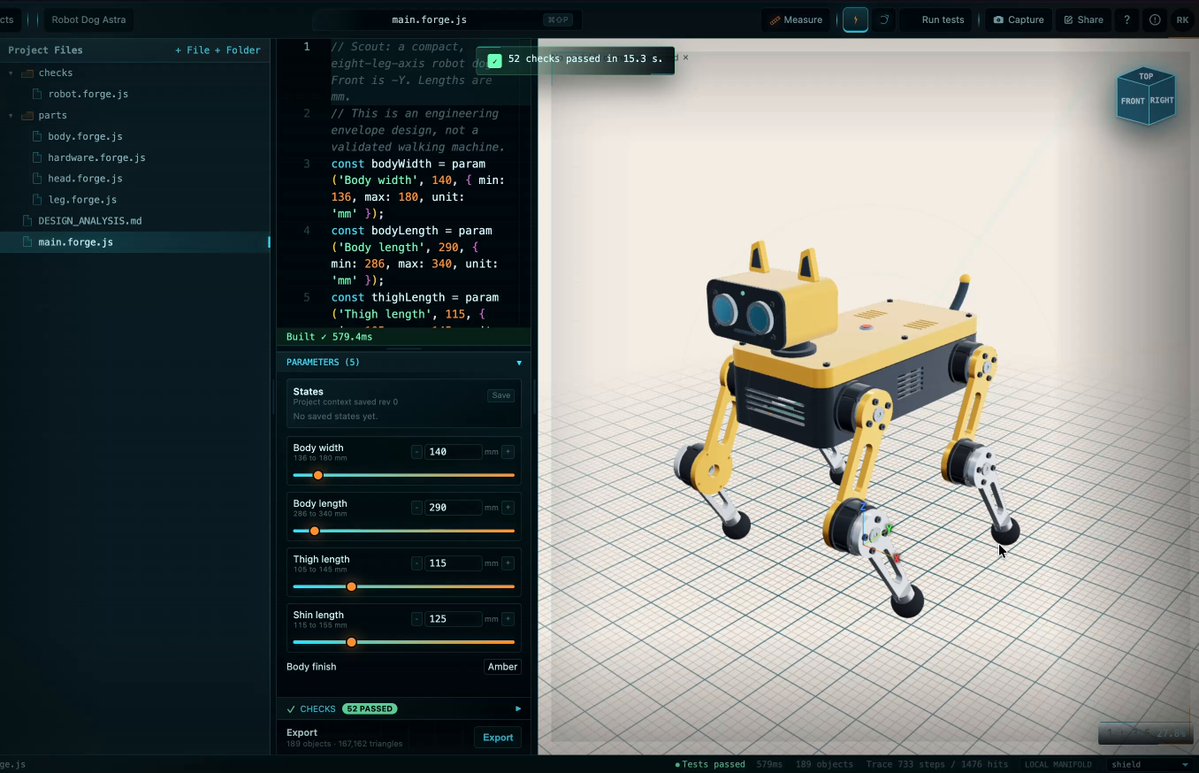Click code line number 3
Image resolution: width=1199 pixels, height=773 pixels.
pos(307,164)
